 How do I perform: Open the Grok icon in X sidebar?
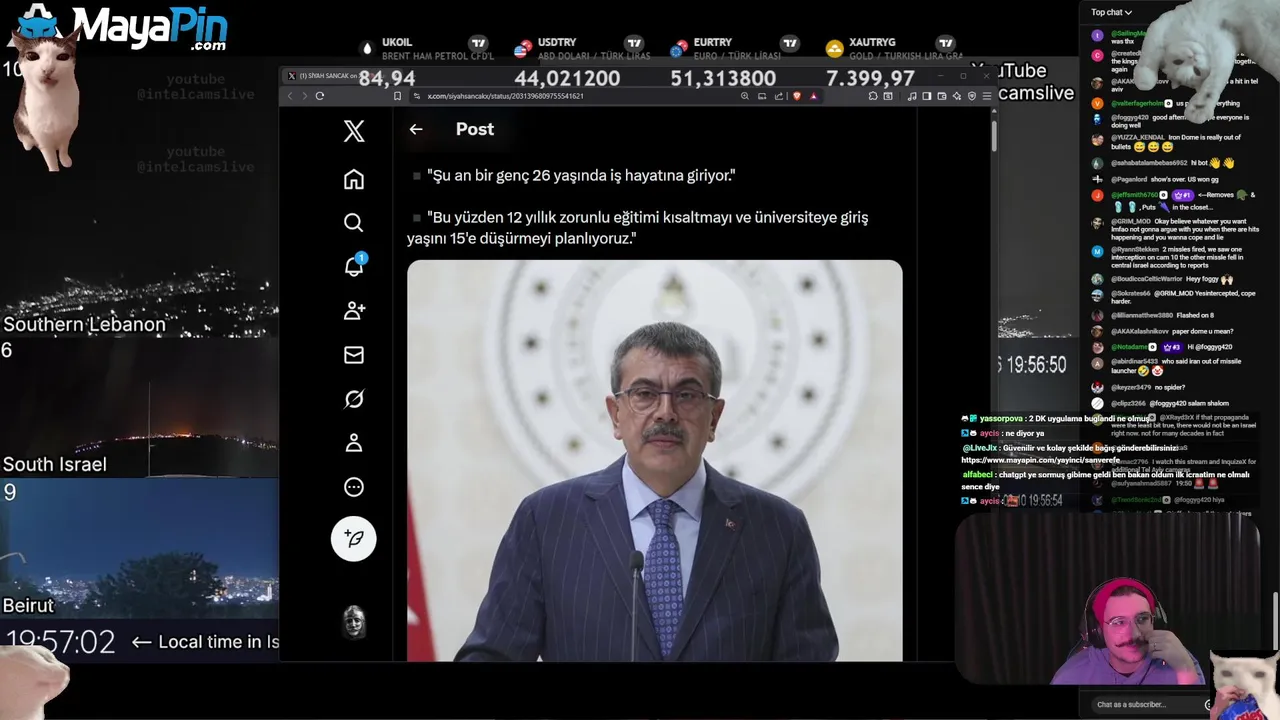click(x=354, y=399)
